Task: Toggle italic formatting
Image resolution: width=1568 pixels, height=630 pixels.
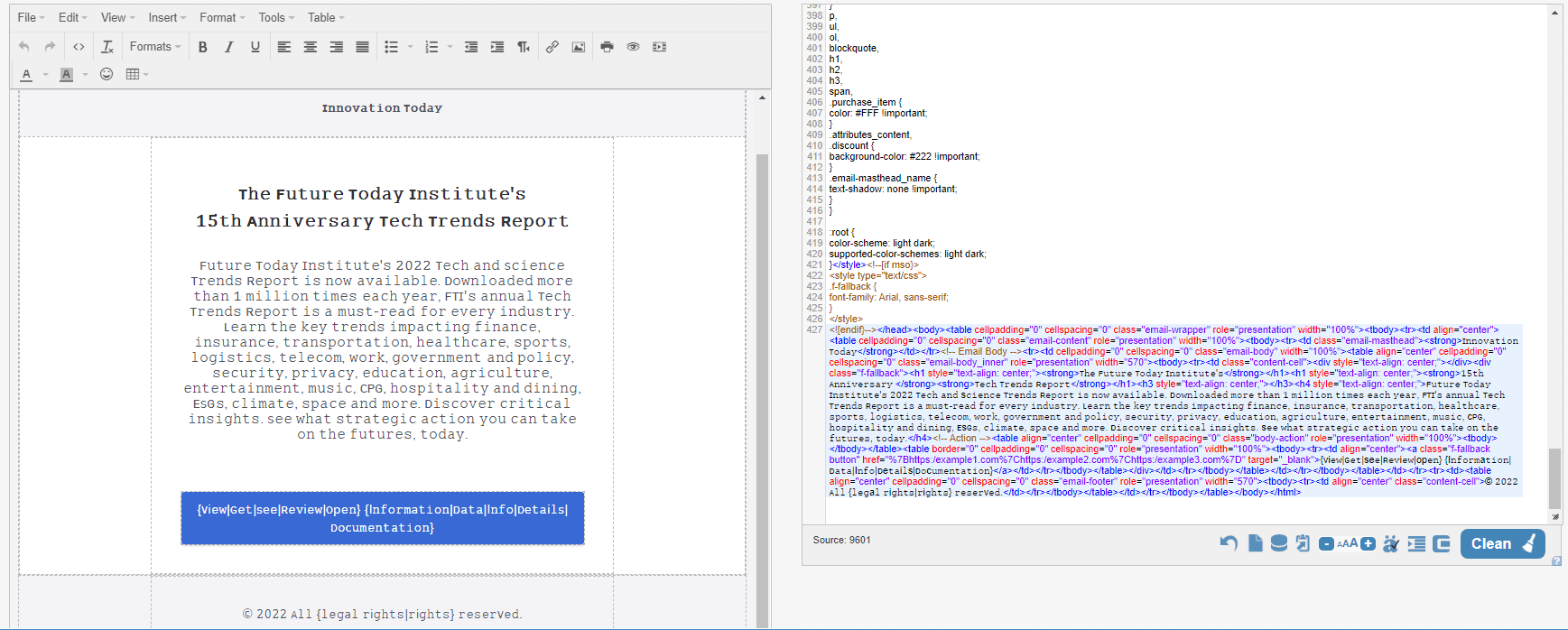Action: click(x=229, y=47)
